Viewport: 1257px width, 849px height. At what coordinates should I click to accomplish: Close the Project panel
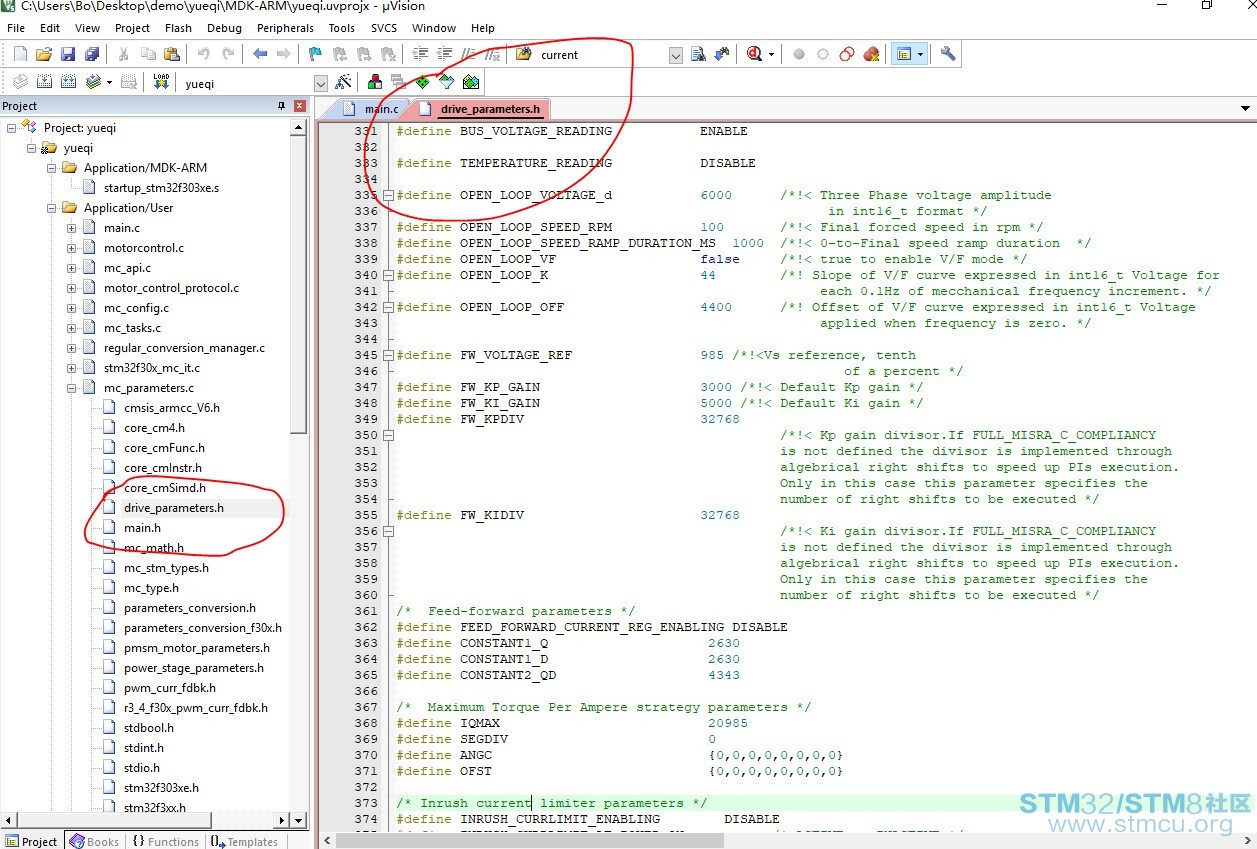click(x=299, y=106)
